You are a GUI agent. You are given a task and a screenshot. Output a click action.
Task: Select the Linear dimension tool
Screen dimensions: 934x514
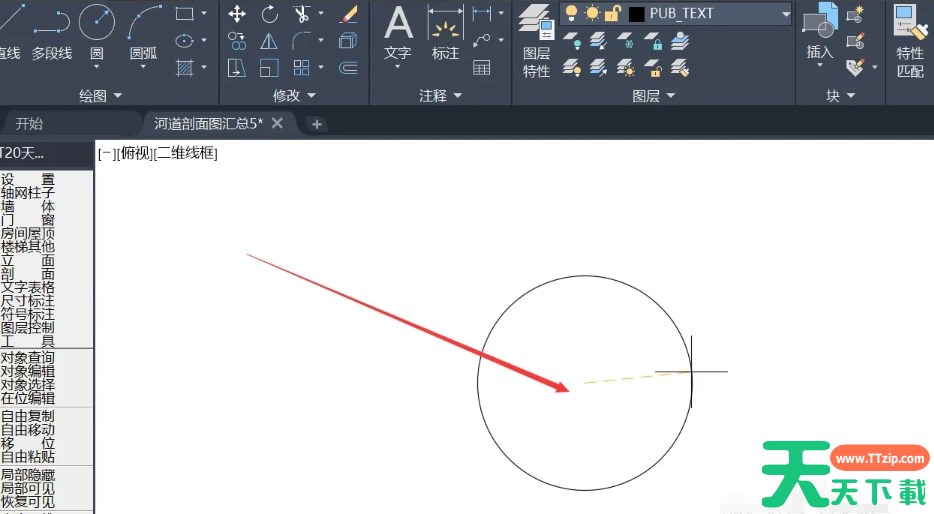pyautogui.click(x=481, y=13)
